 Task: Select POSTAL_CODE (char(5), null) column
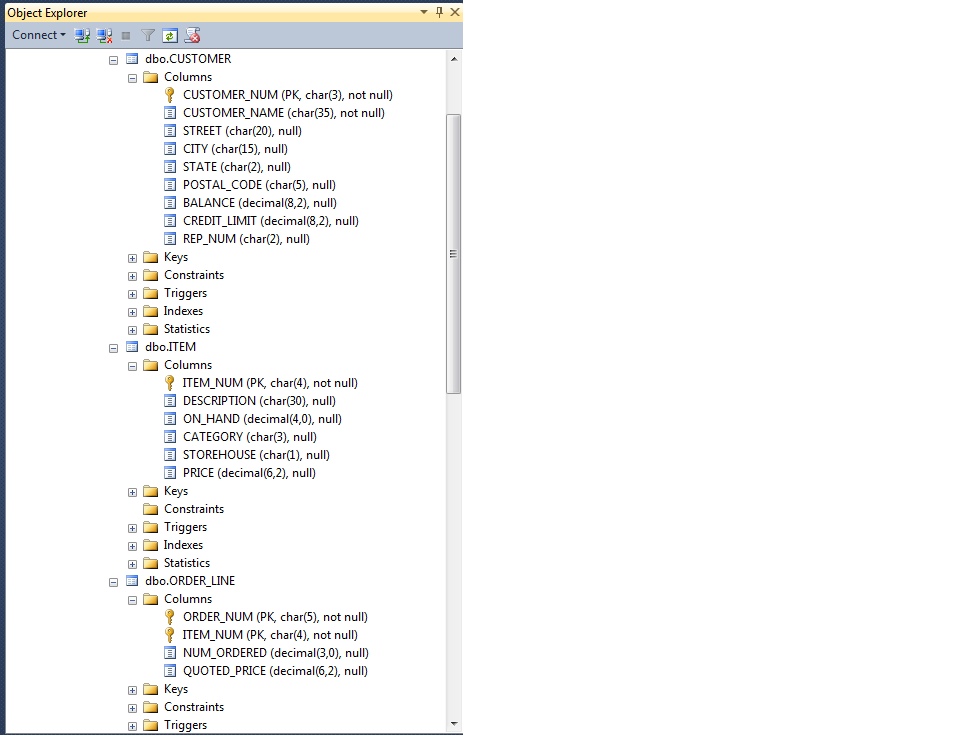[259, 185]
